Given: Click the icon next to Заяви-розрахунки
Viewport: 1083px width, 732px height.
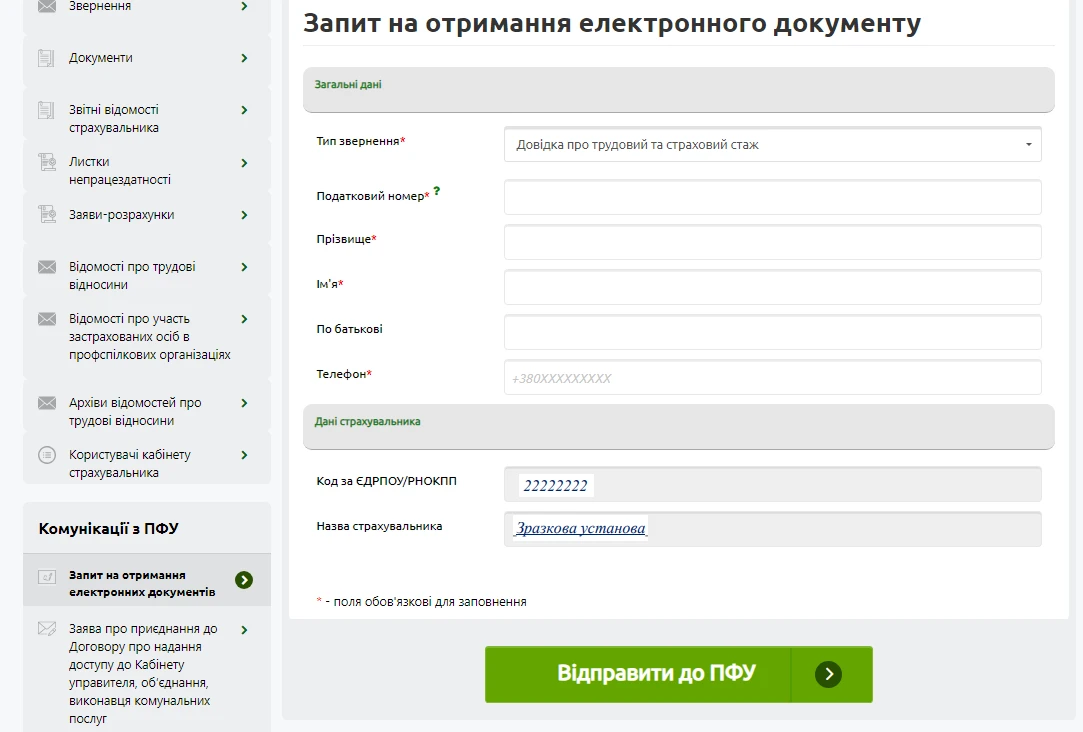Looking at the screenshot, I should pyautogui.click(x=46, y=214).
